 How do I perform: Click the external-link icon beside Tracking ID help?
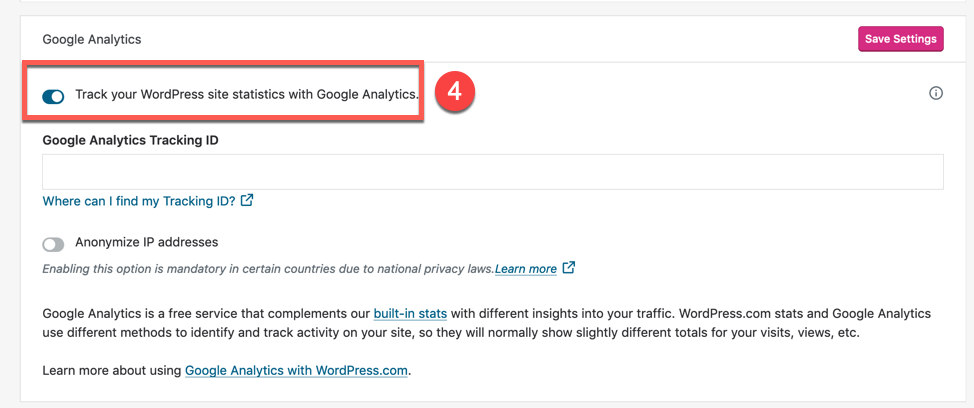coord(247,200)
